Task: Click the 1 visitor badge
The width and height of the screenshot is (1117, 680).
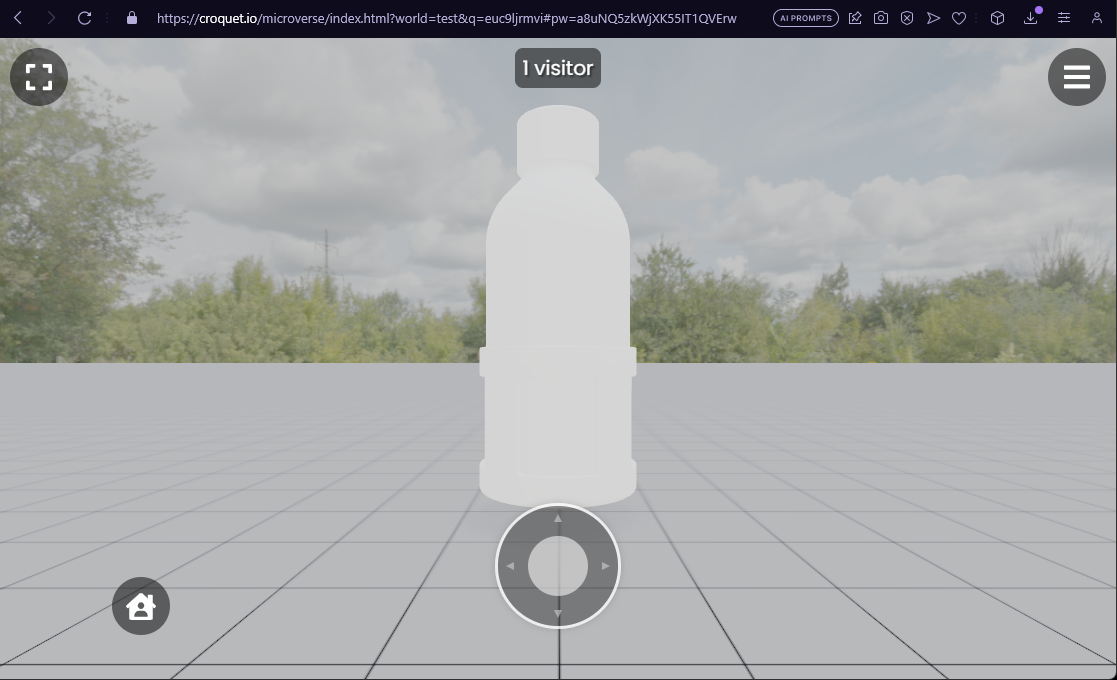Action: coord(557,68)
